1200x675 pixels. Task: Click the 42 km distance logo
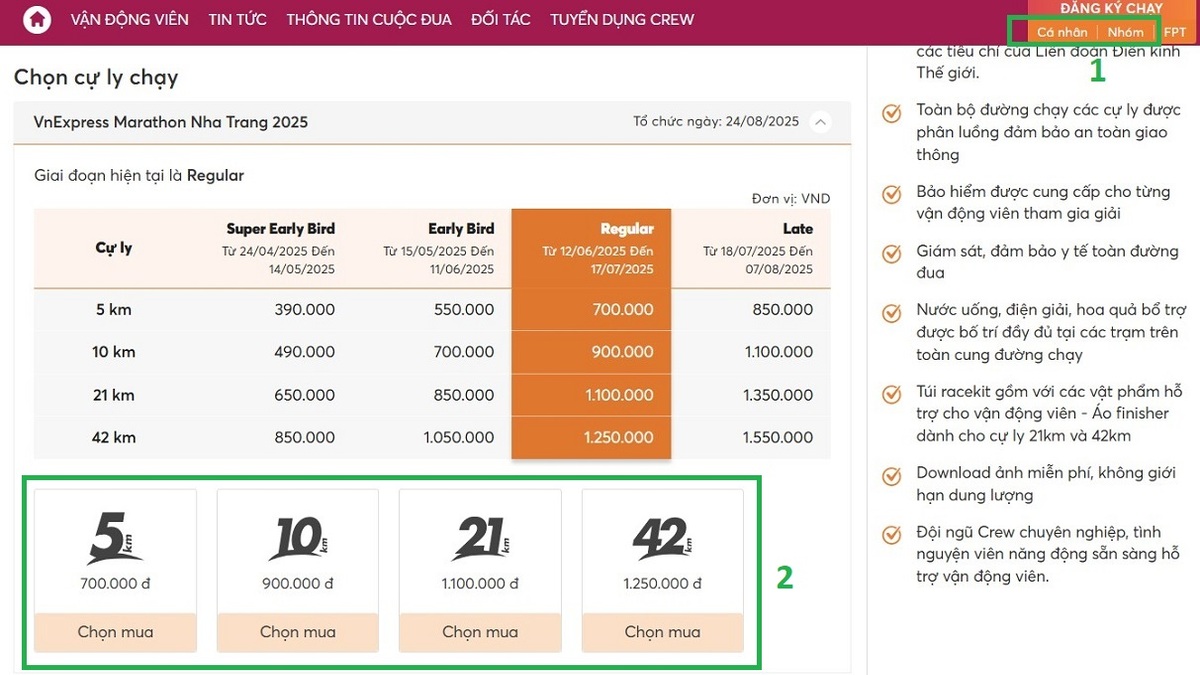pos(662,538)
